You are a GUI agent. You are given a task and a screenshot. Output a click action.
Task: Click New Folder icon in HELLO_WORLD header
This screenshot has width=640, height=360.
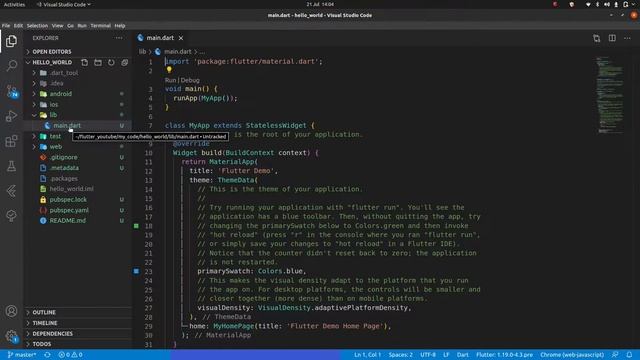98,62
